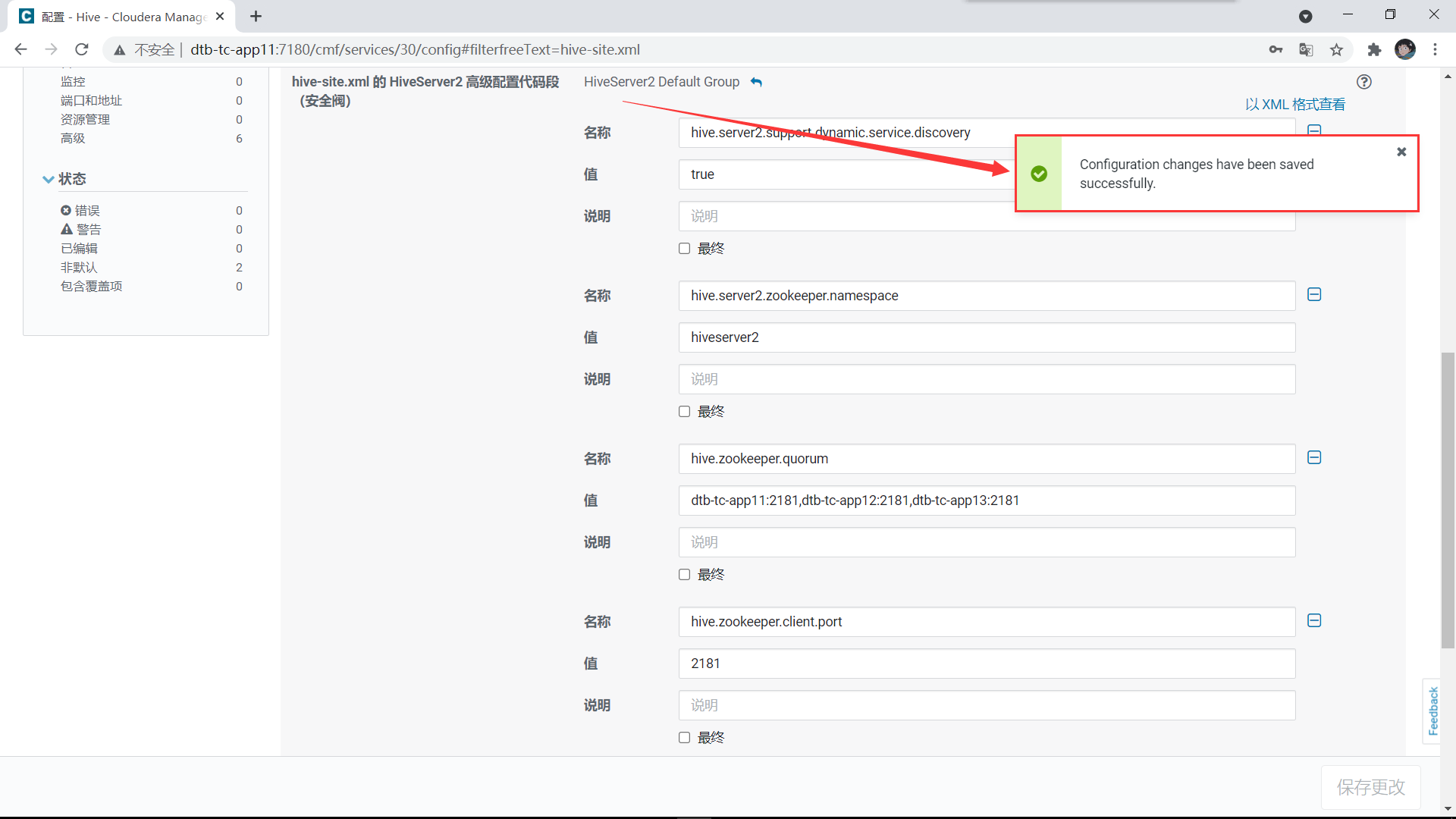Check 最终 under zookeeper.namespace

coord(684,412)
